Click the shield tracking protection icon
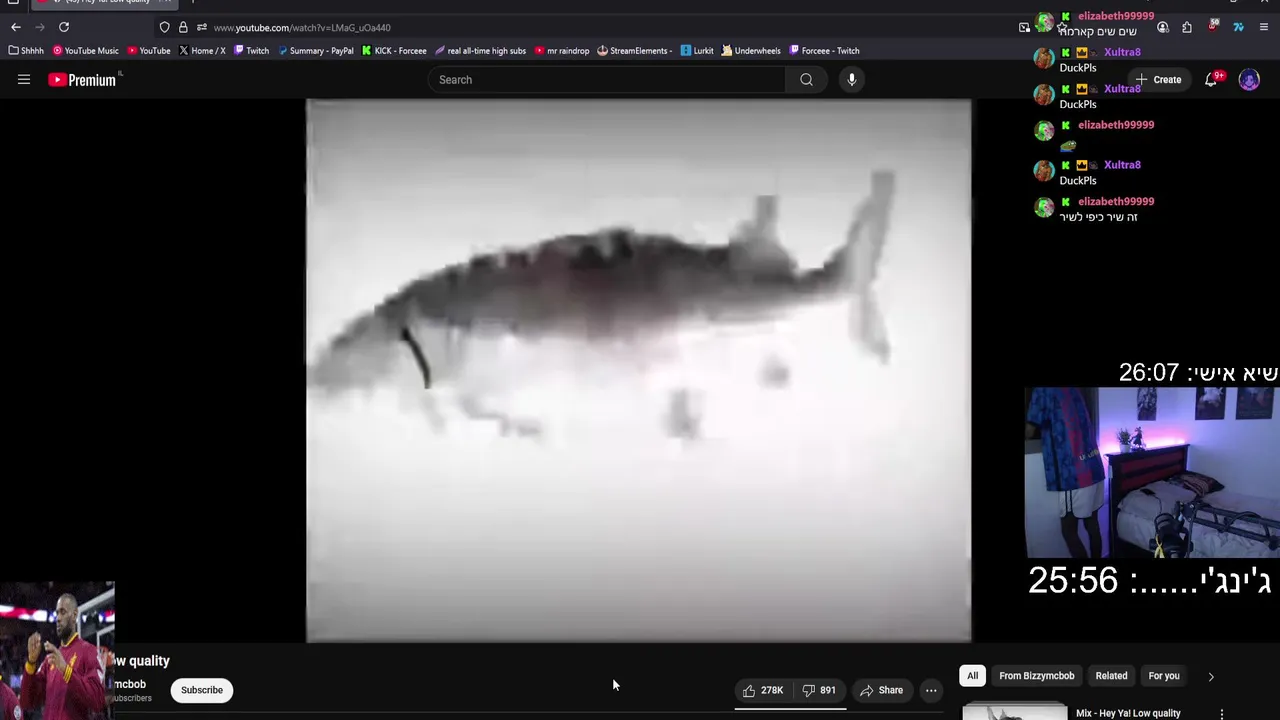 (x=165, y=27)
